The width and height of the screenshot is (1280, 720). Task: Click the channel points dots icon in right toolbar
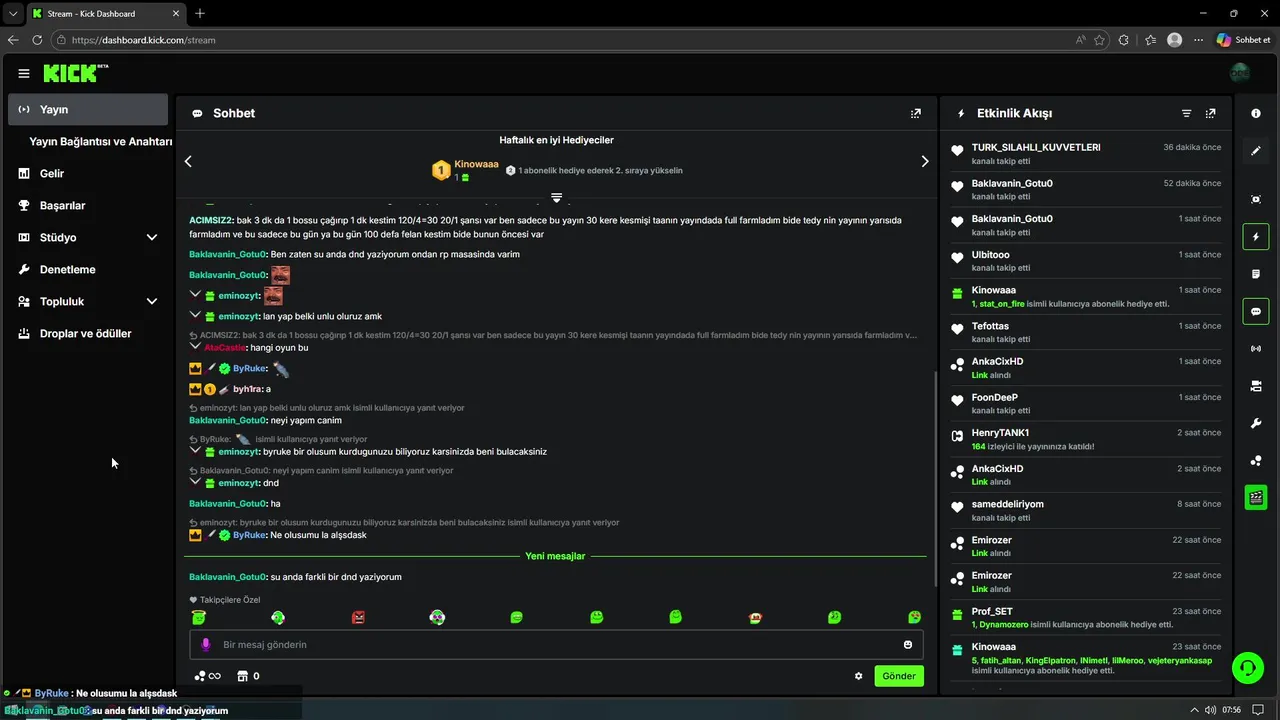pos(1256,460)
